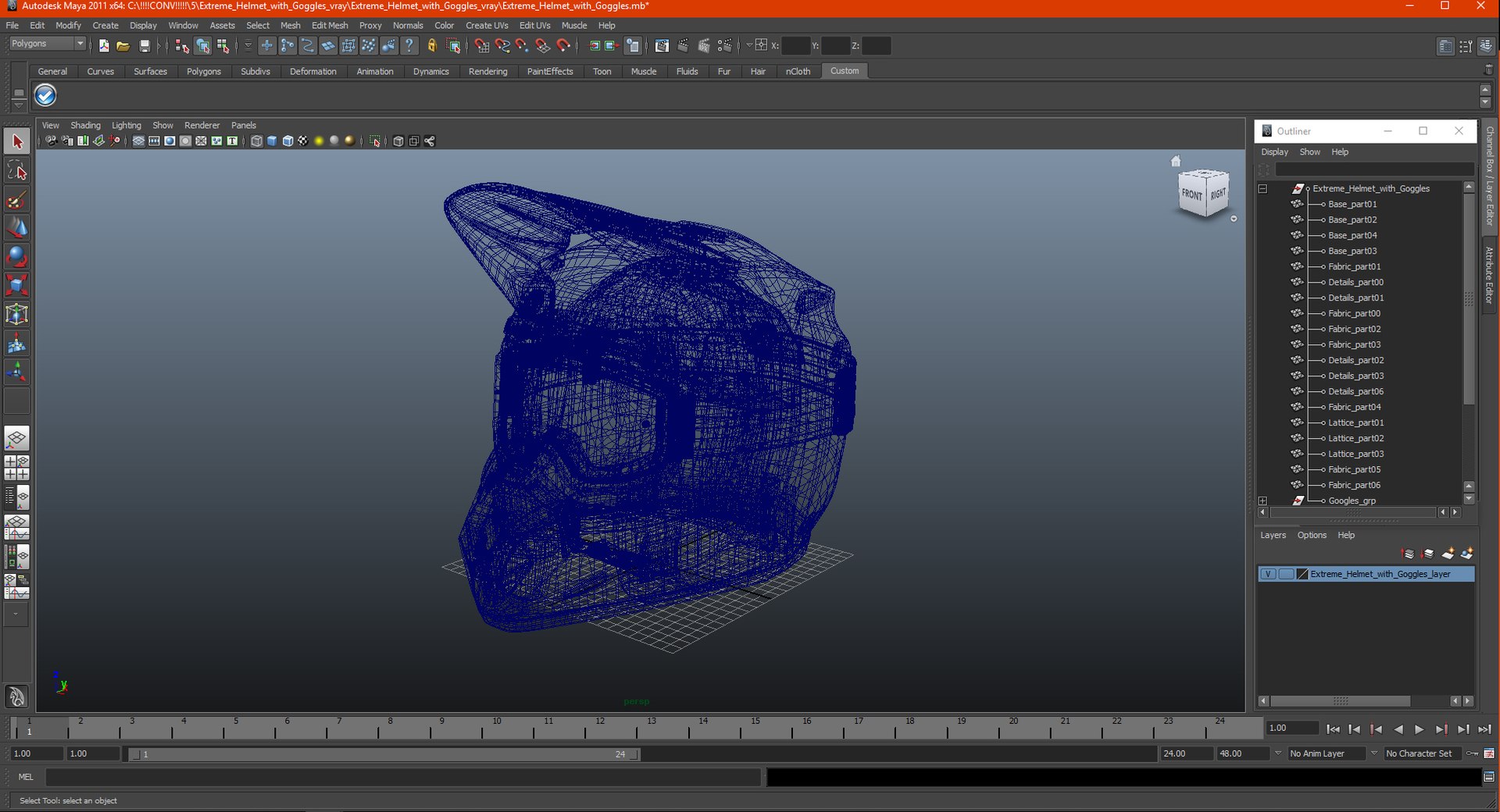
Task: Open the Render Settings clapperboard icon
Action: (724, 46)
